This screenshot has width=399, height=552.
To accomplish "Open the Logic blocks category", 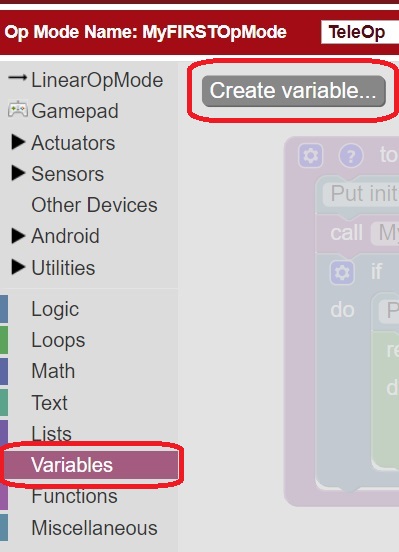I will pyautogui.click(x=55, y=309).
